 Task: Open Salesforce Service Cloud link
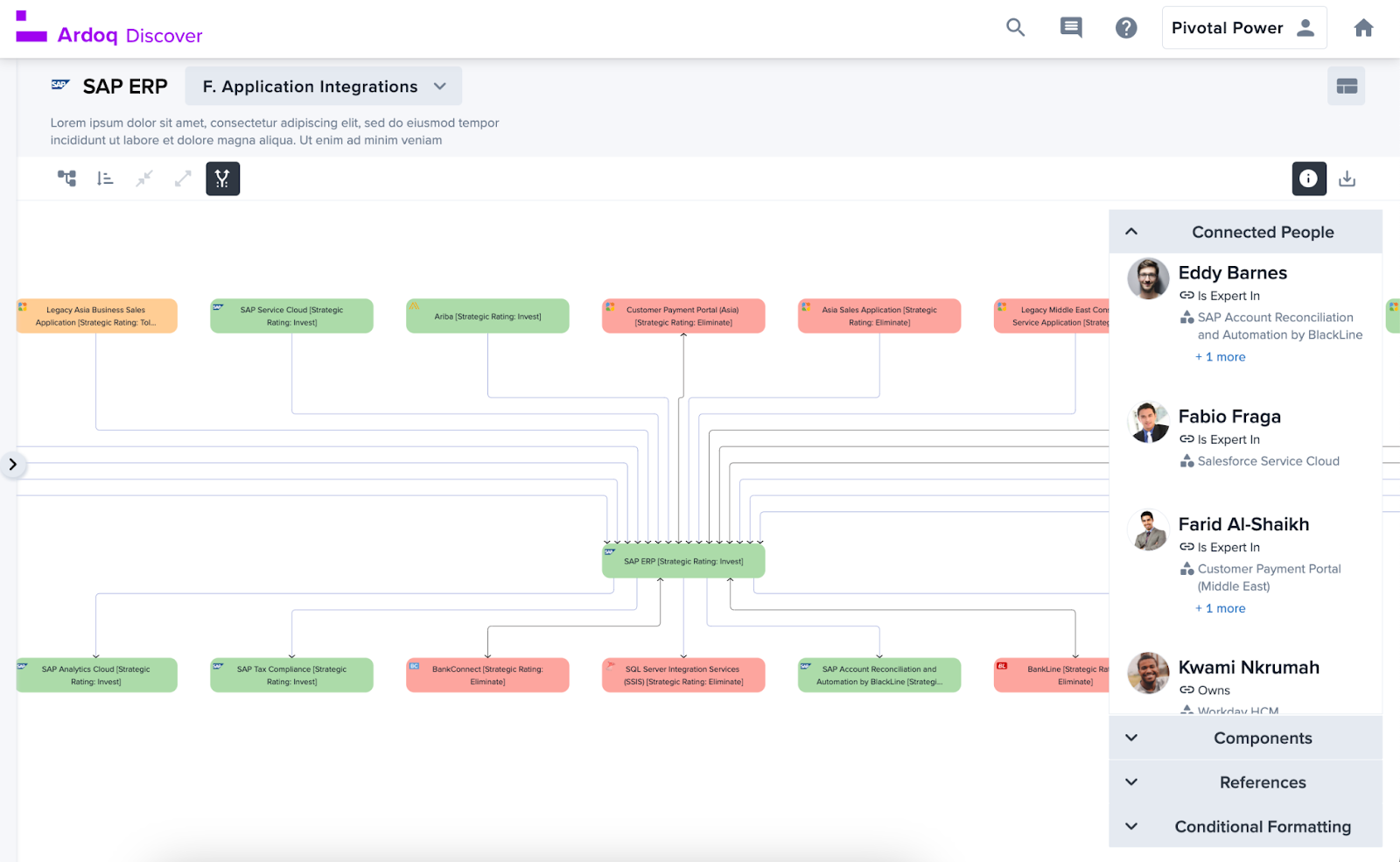(x=1269, y=461)
